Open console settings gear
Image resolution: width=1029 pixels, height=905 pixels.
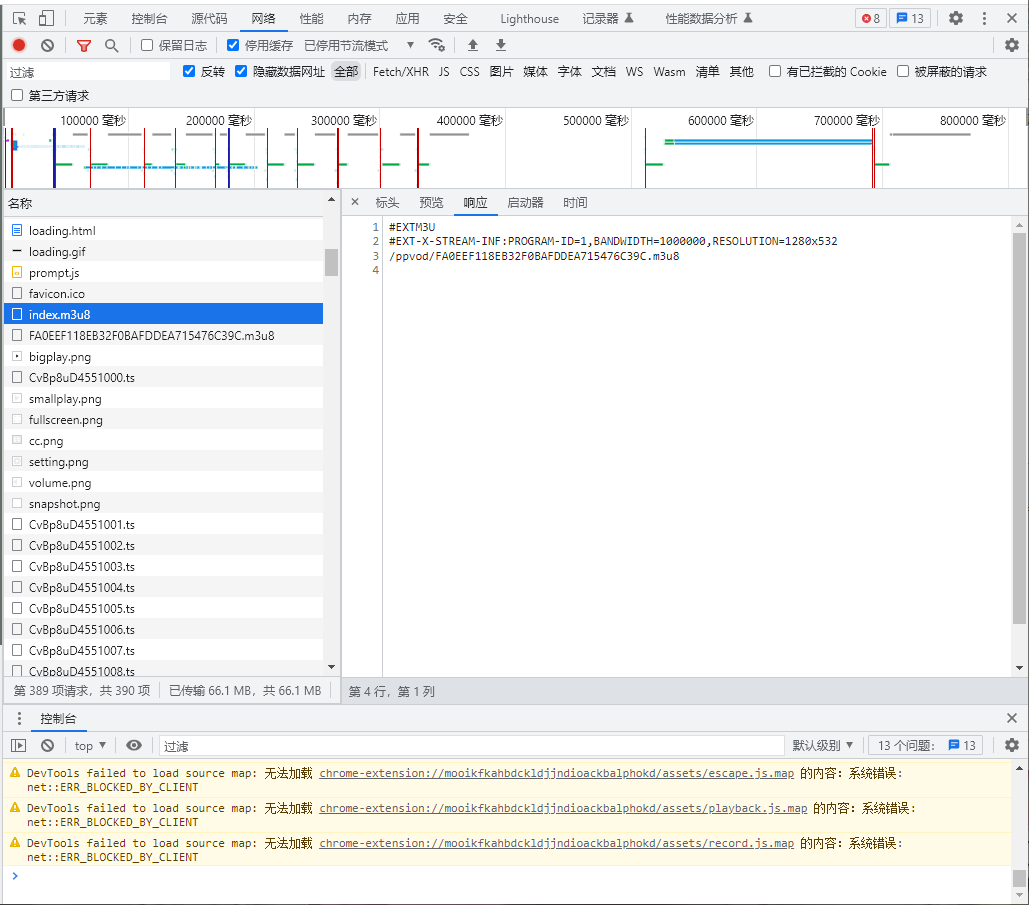pos(1012,746)
